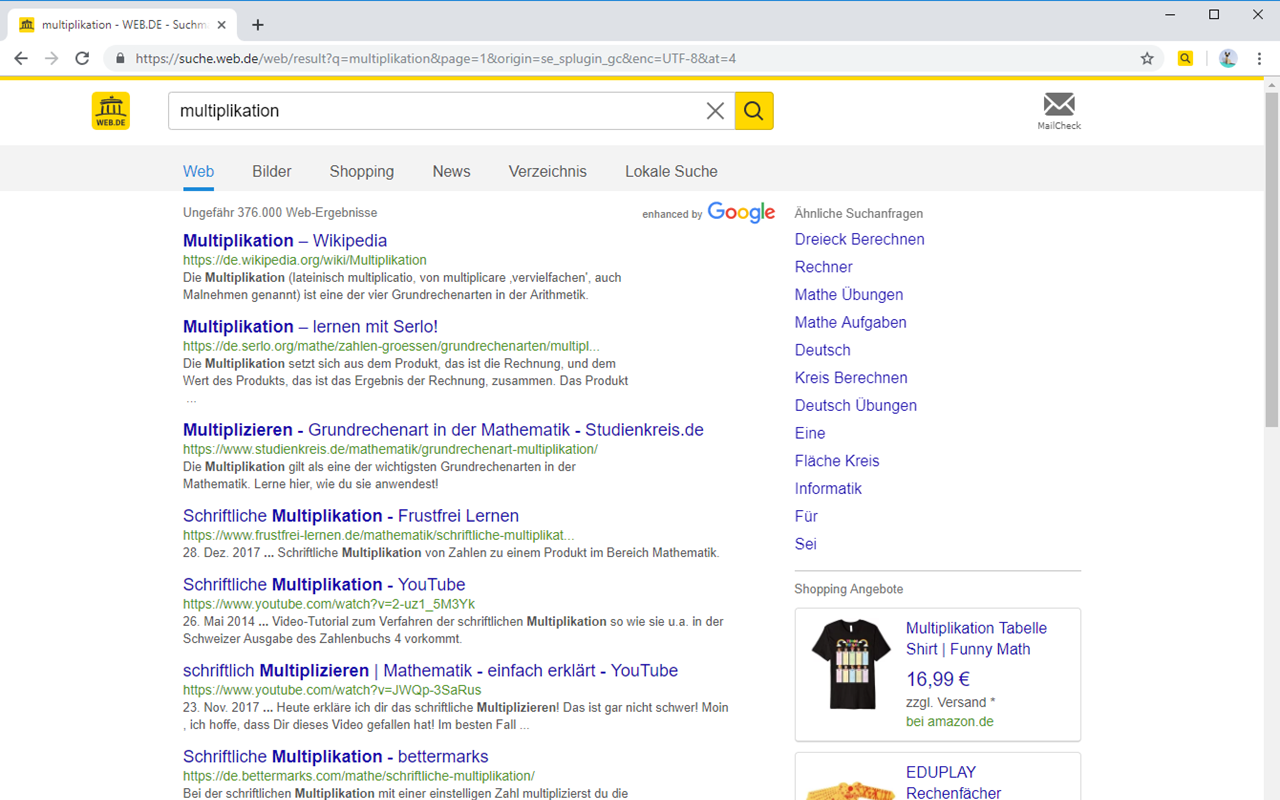
Task: Click the browser address bar URL
Action: (436, 58)
